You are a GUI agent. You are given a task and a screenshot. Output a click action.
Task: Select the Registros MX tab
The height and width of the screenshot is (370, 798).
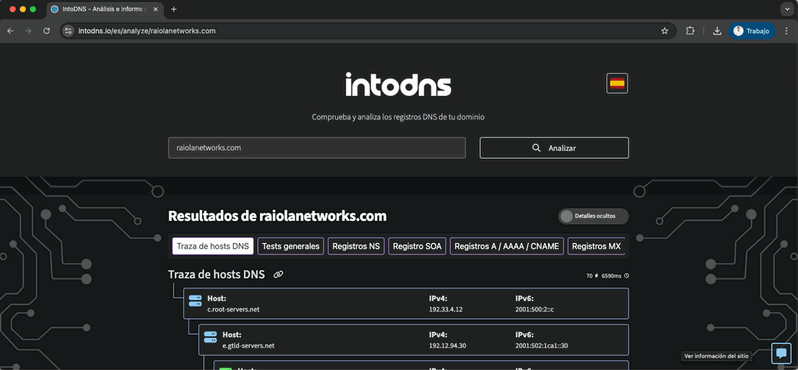point(596,246)
